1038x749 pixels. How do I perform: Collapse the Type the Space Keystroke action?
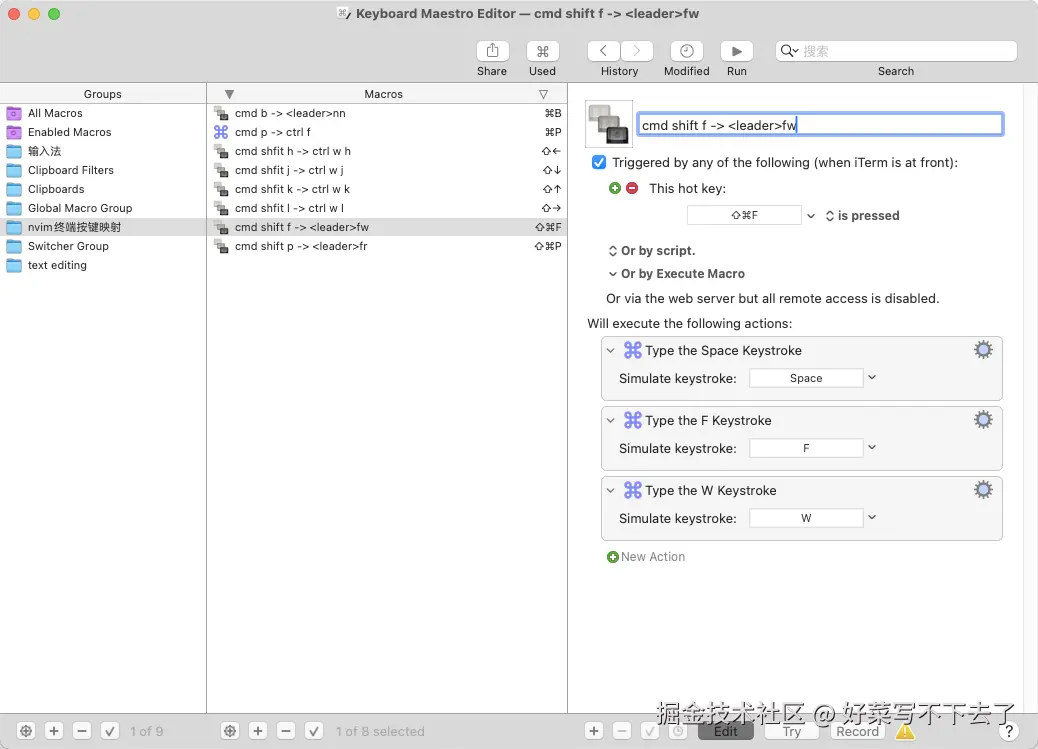610,350
